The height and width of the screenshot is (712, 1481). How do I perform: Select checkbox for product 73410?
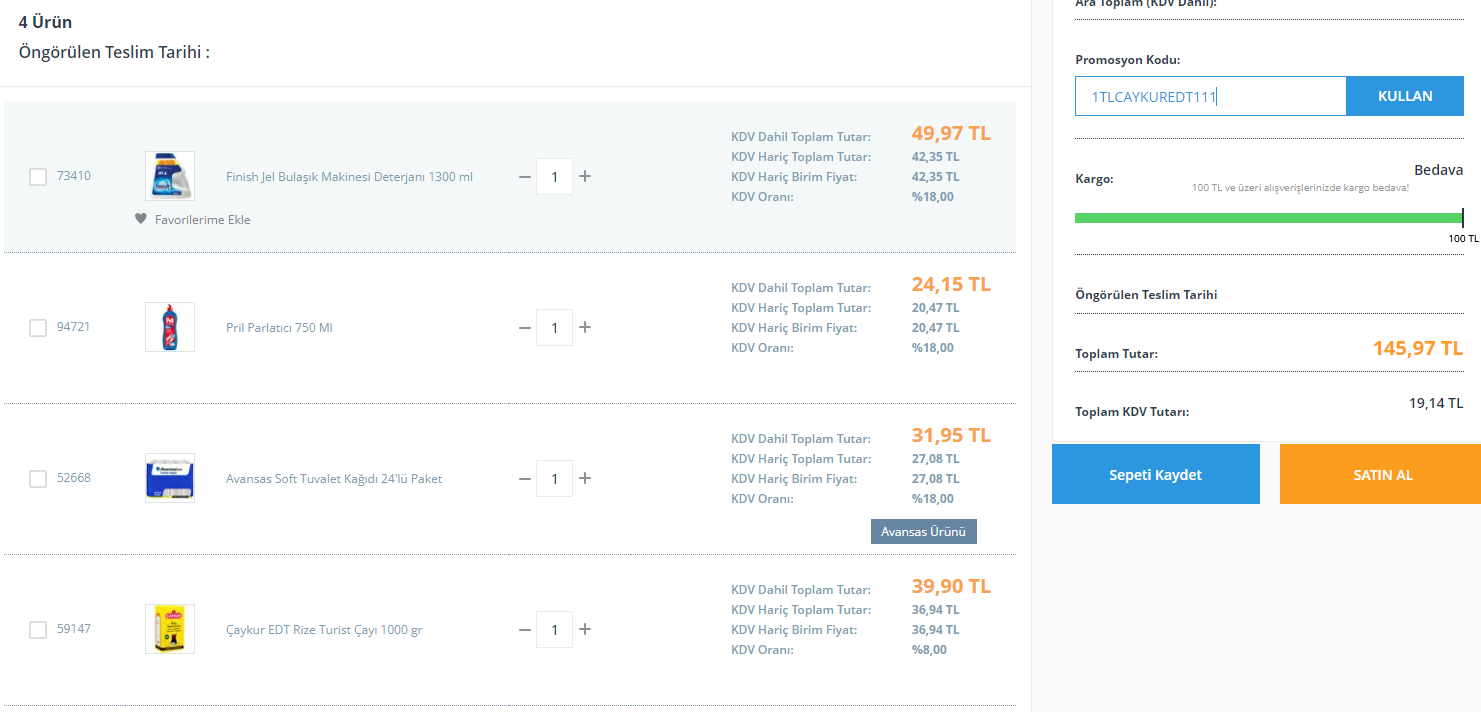38,177
